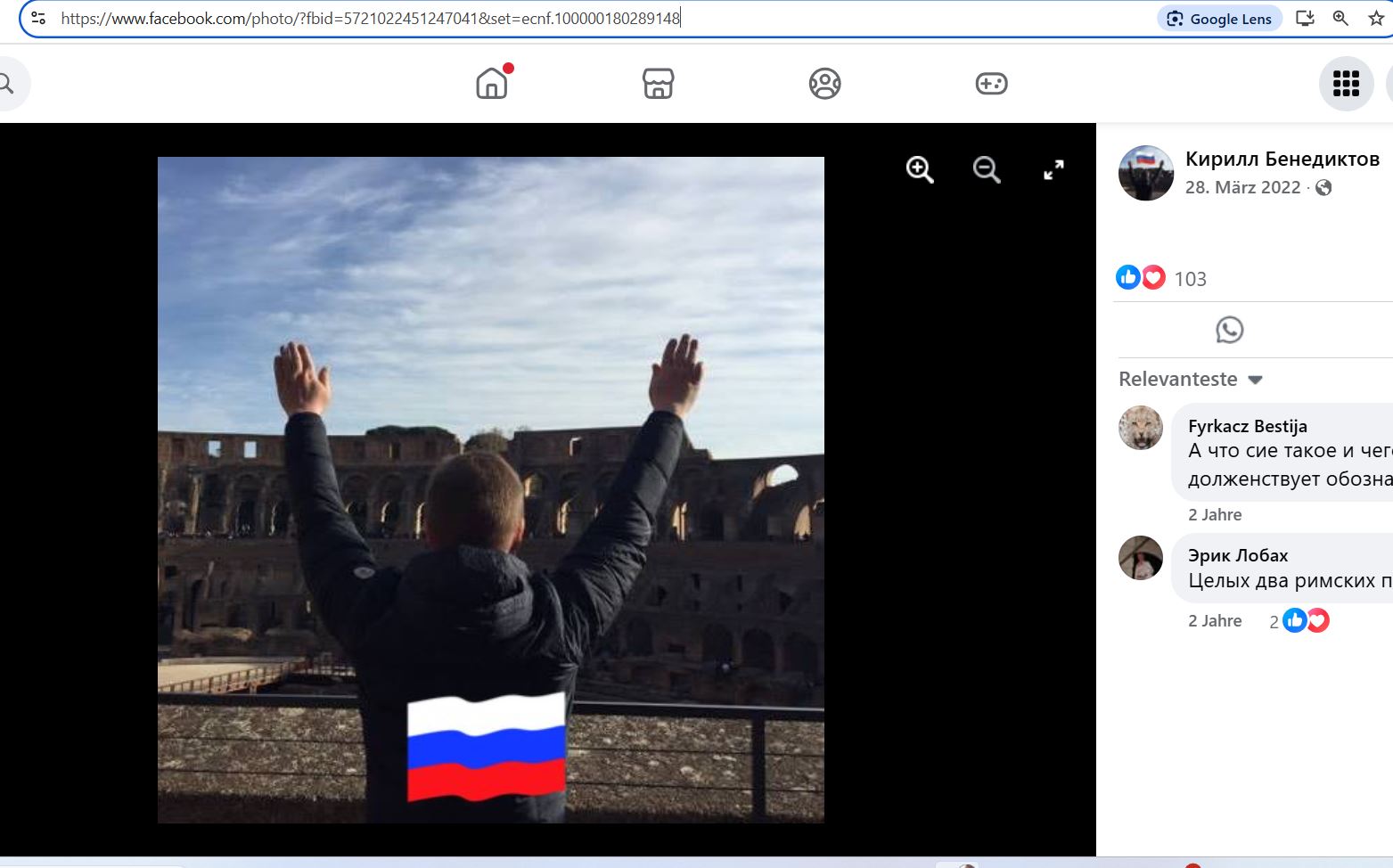
Task: Click the public audience globe icon
Action: pos(1323,187)
